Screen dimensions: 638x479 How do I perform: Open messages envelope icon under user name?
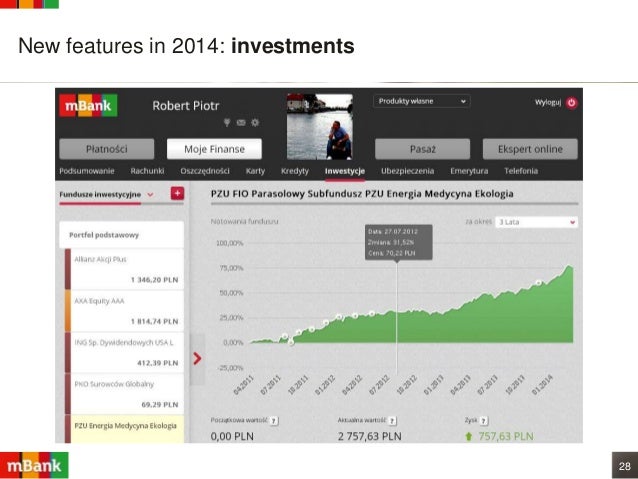pyautogui.click(x=241, y=122)
